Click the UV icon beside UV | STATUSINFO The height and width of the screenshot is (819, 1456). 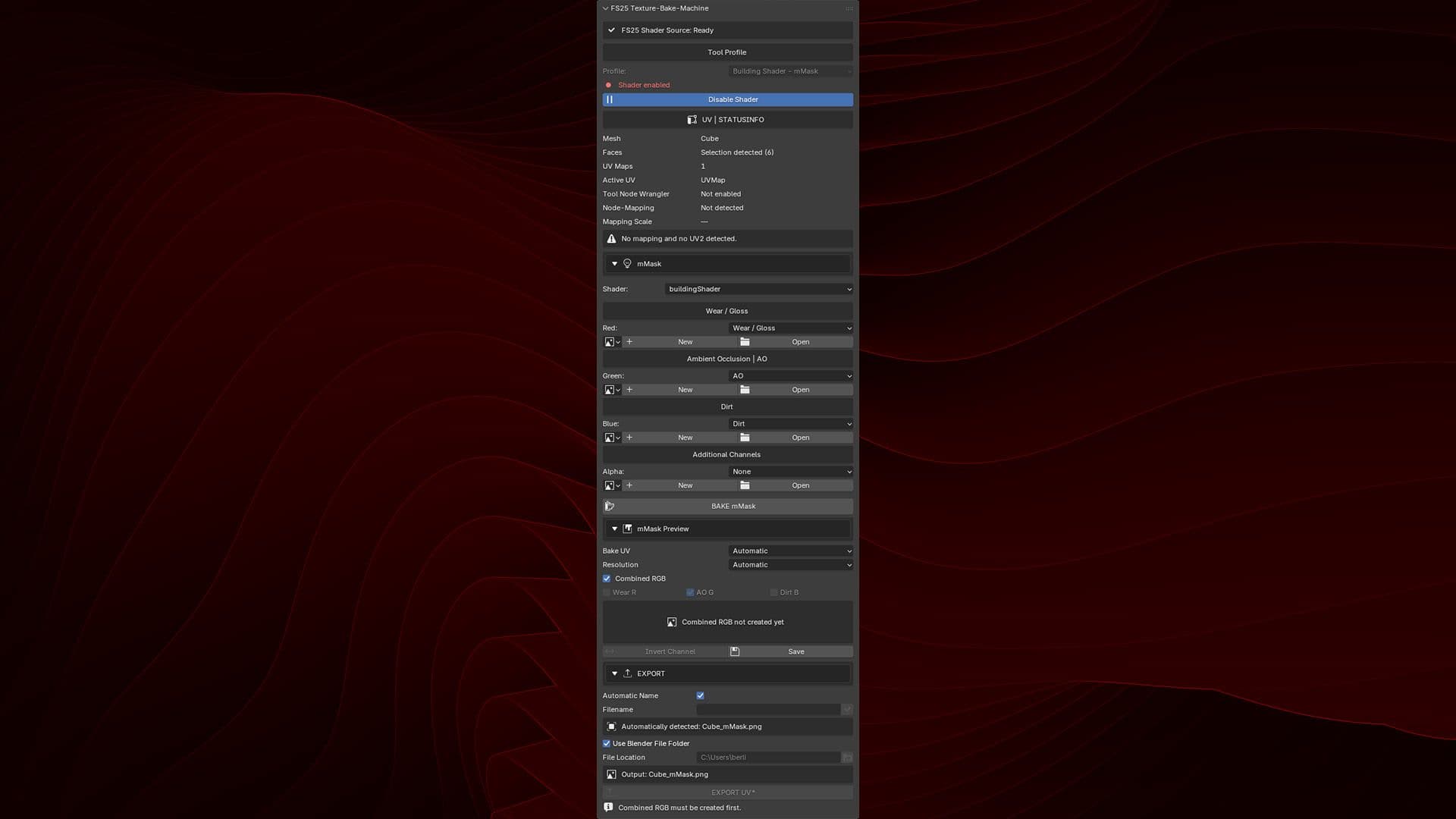click(692, 120)
